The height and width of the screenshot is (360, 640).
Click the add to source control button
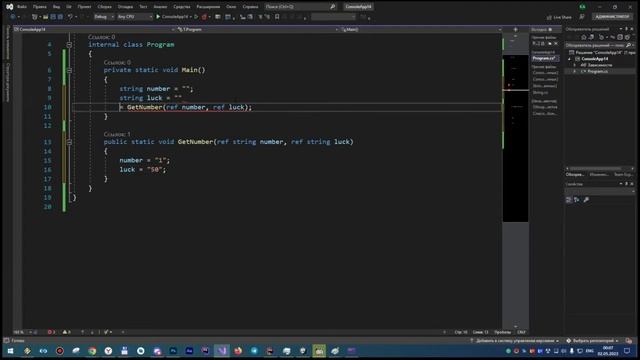(x=515, y=340)
